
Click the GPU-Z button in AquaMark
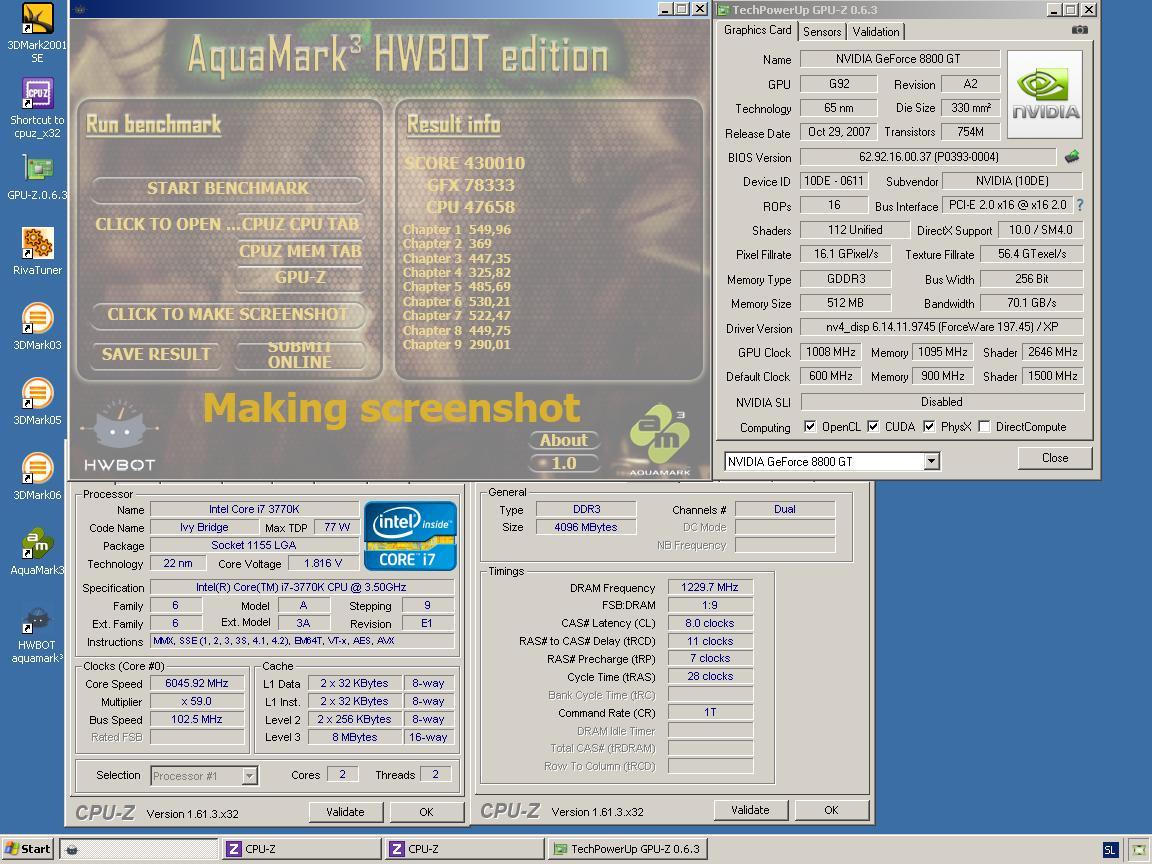pos(300,278)
